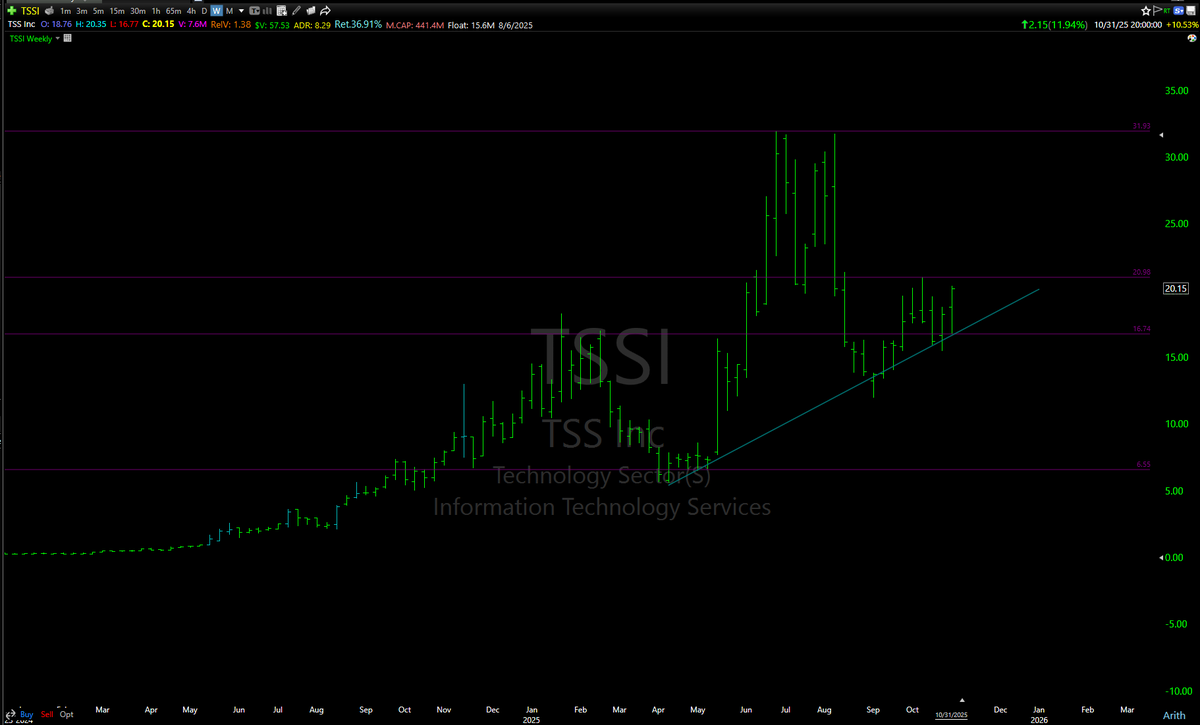This screenshot has height=725, width=1200.
Task: Click the 10/31/2025 date marker on time axis
Action: click(x=951, y=715)
